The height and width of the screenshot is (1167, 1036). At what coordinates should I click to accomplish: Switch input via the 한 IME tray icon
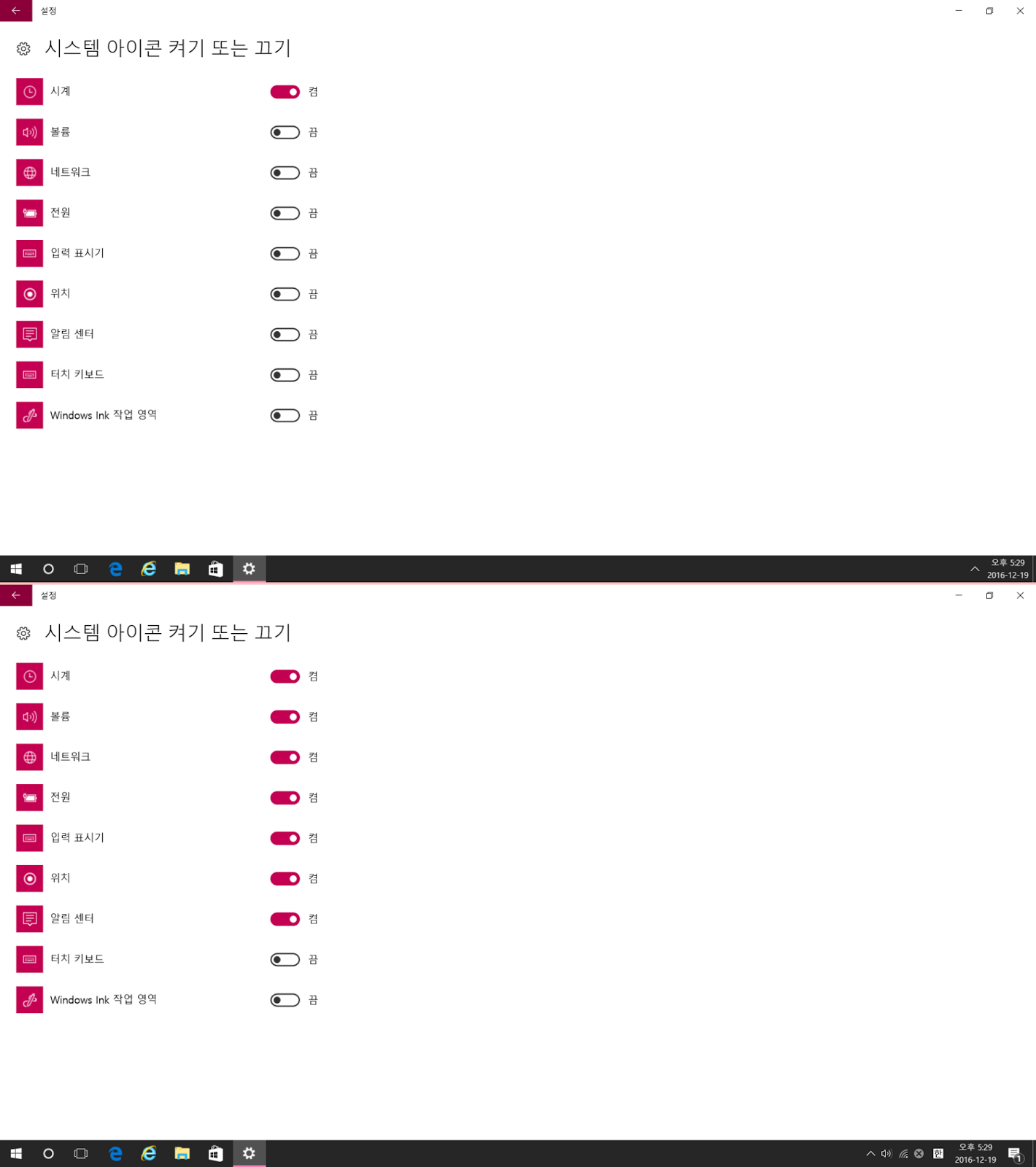(x=938, y=1153)
